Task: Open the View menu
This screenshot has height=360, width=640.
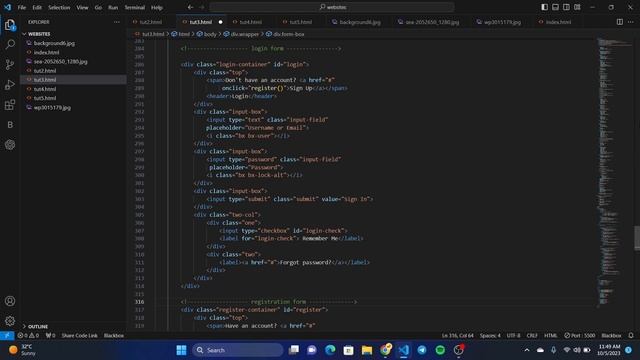Action: tap(82, 7)
